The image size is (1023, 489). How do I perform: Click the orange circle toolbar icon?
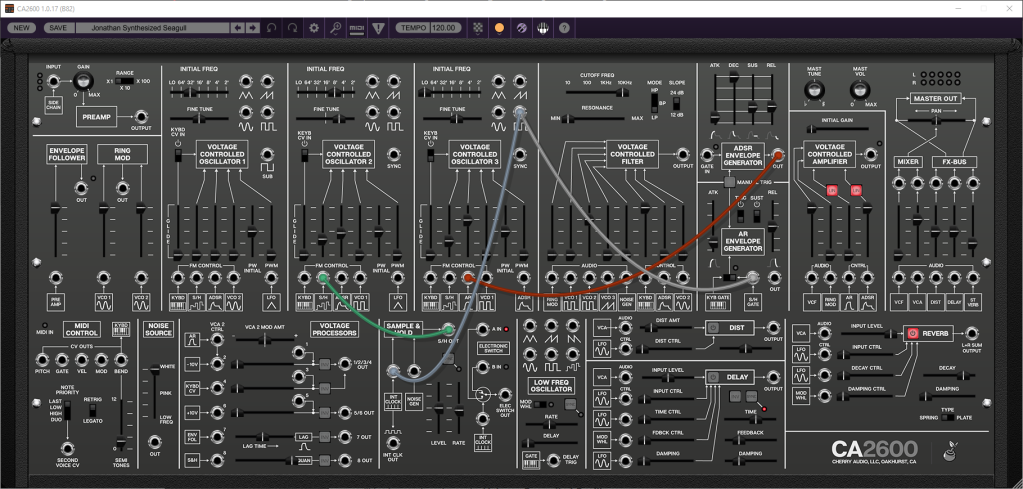coord(500,28)
